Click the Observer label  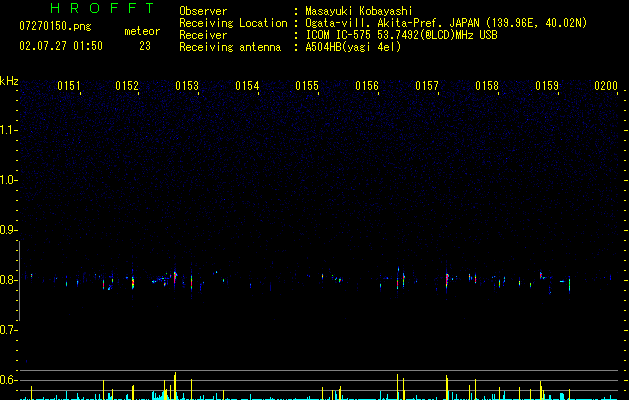pos(203,11)
